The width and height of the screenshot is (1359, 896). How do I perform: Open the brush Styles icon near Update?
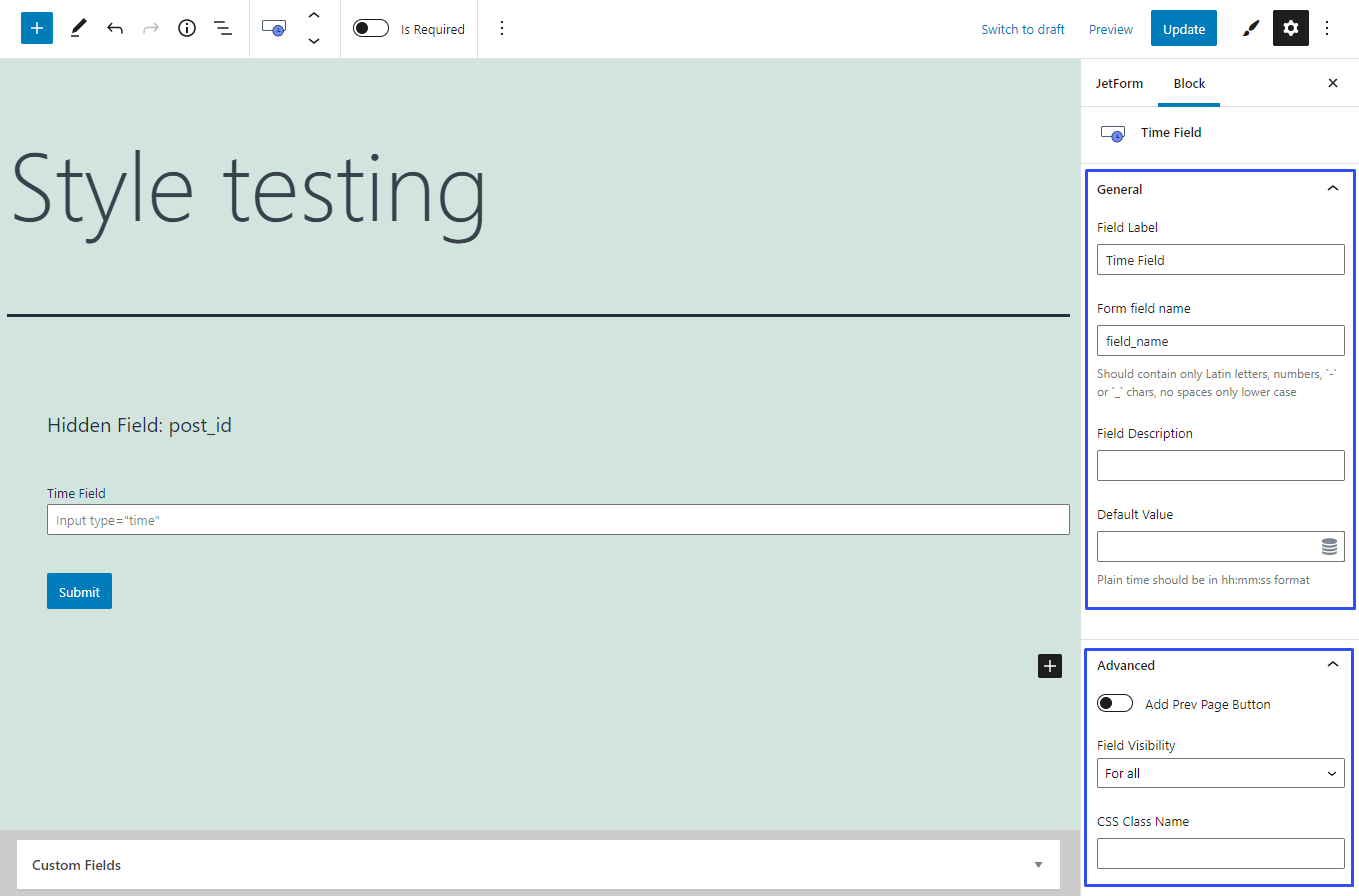pos(1250,29)
